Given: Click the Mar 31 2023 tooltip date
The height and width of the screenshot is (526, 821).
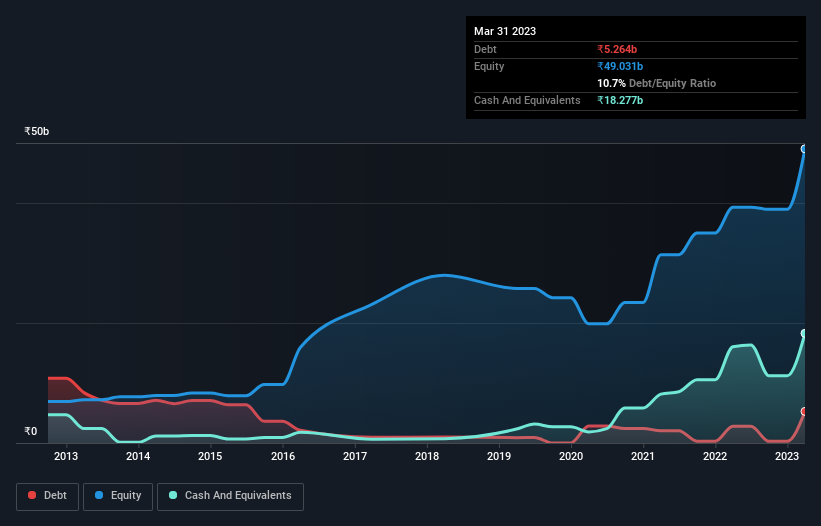Looking at the screenshot, I should tap(505, 31).
